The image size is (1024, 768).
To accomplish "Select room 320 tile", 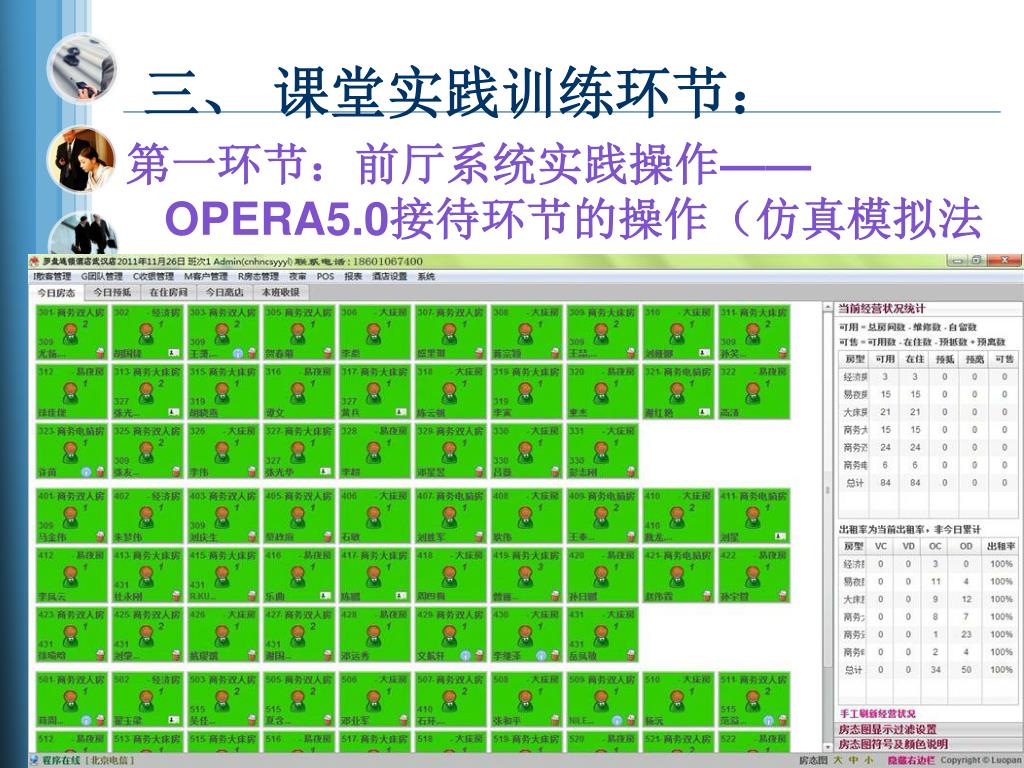I will 601,391.
